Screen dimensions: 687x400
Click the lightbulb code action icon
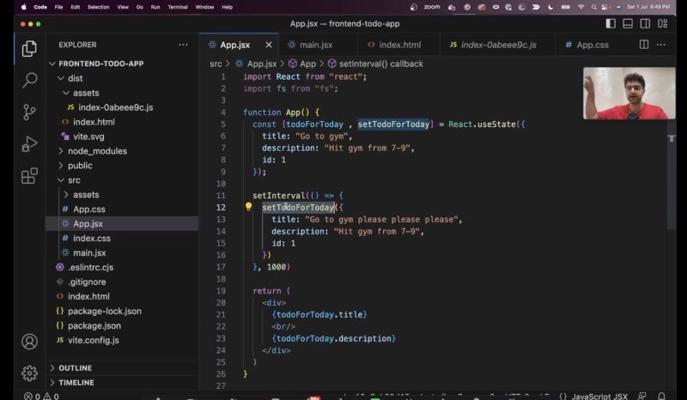248,207
